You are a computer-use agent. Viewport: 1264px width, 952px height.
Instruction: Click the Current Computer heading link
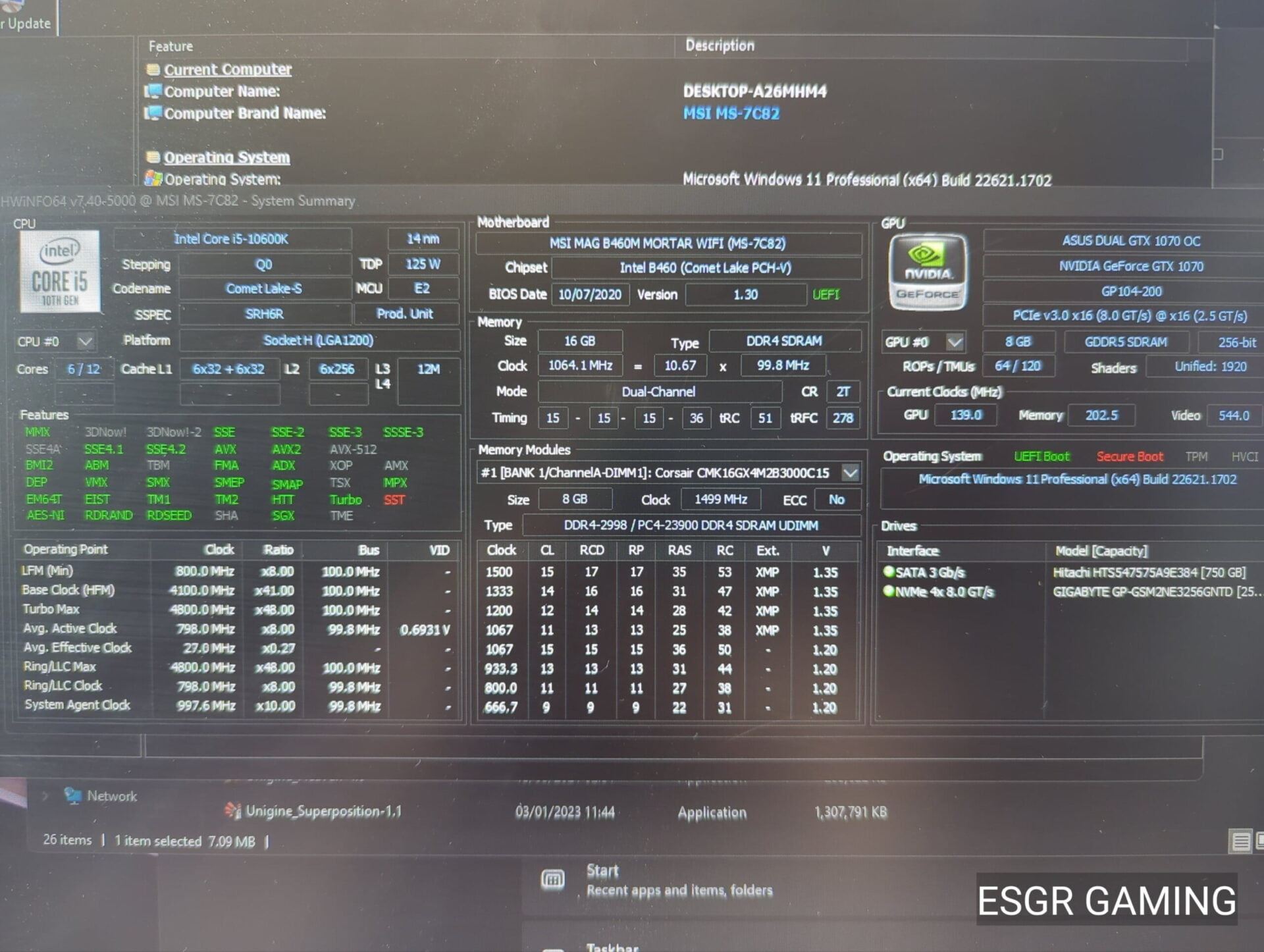[x=228, y=69]
